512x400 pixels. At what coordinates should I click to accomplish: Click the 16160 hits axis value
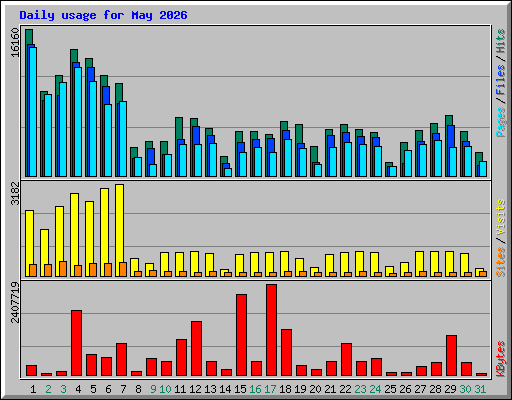pyautogui.click(x=15, y=42)
